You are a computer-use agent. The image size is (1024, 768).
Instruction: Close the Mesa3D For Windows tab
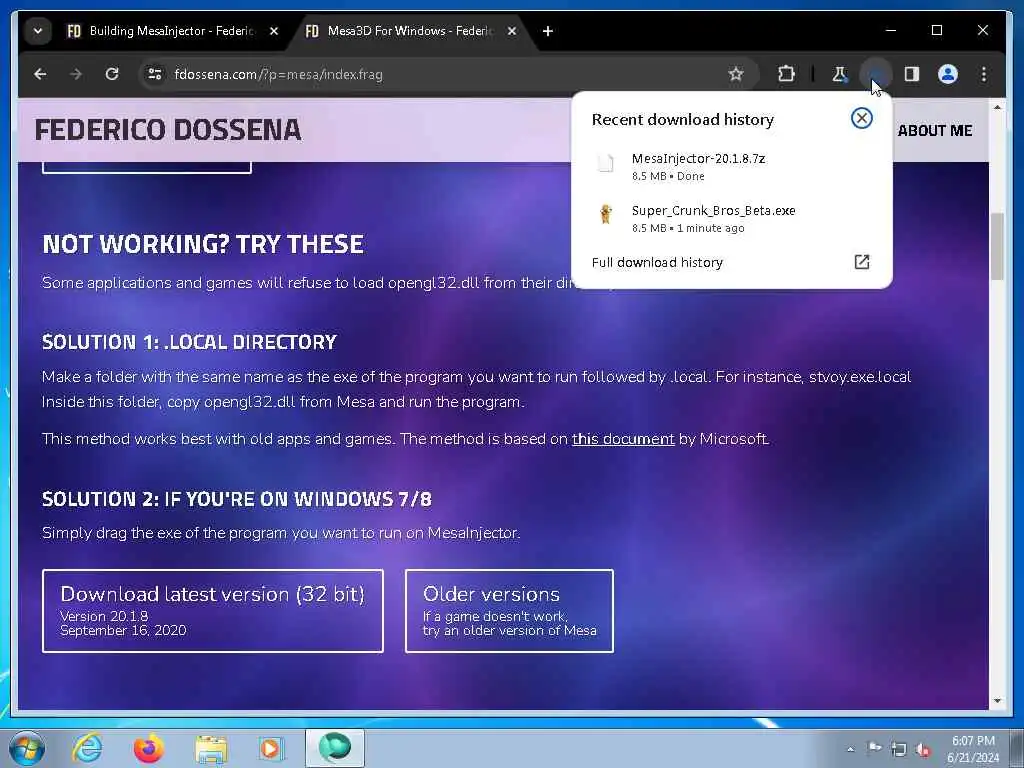click(x=512, y=31)
